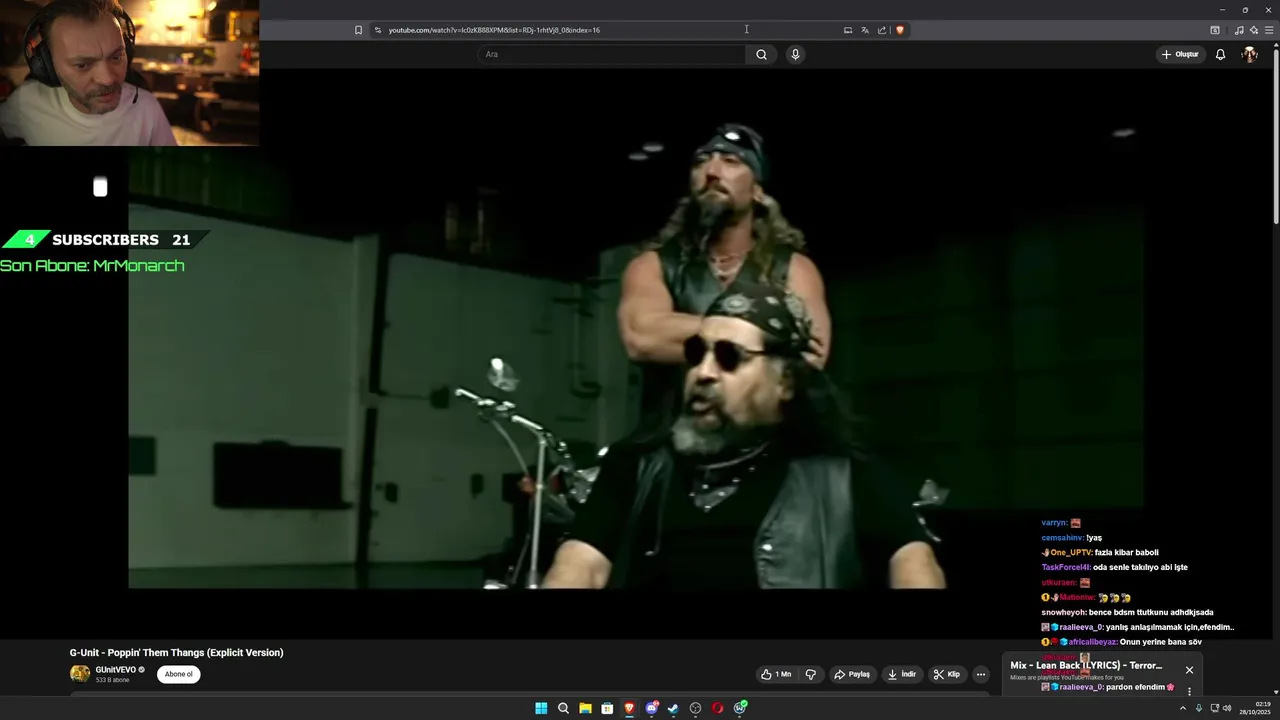Screen dimensions: 1280x720
Task: Open File Explorer from the taskbar
Action: [x=585, y=708]
